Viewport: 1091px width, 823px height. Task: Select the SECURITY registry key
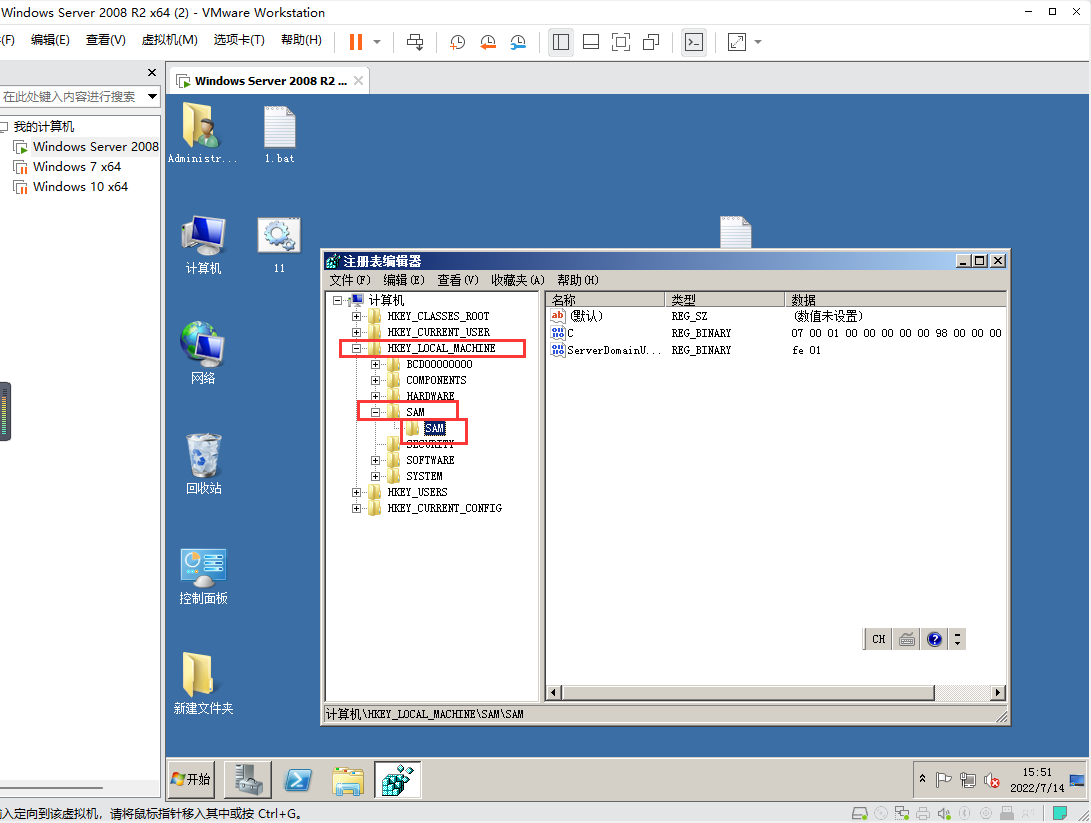[x=430, y=445]
